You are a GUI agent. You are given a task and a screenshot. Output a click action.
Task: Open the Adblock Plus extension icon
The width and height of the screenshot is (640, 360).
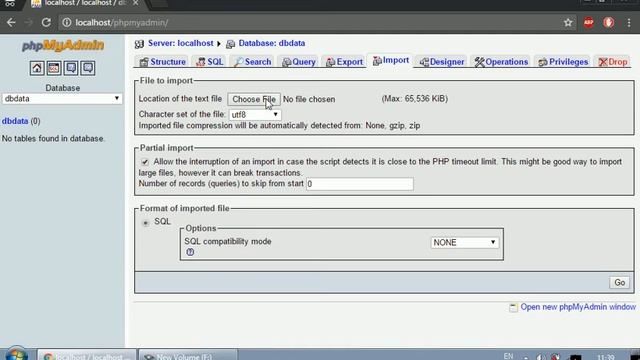click(x=588, y=22)
